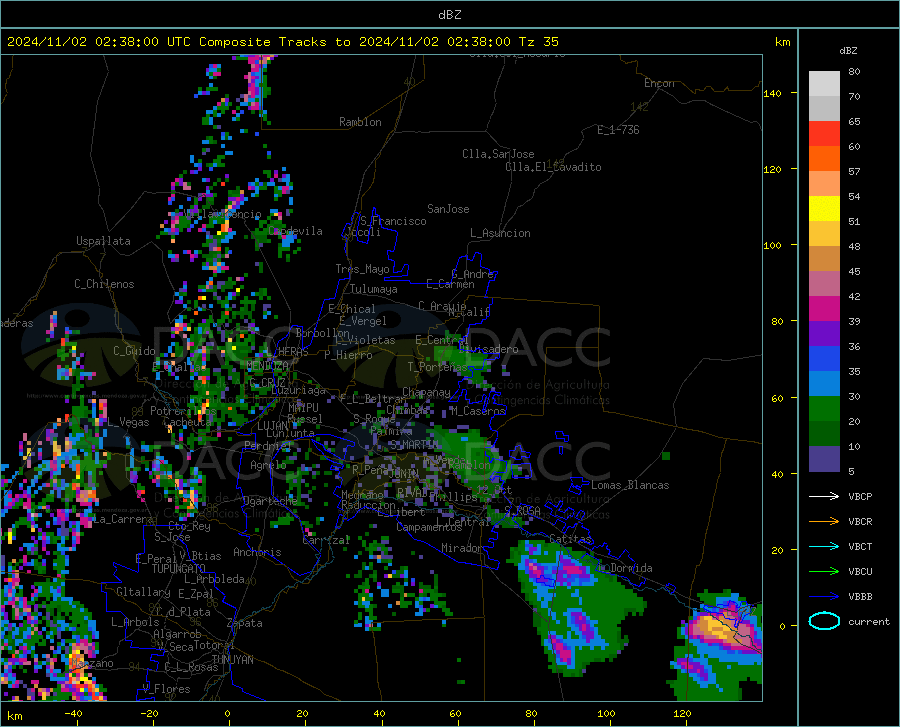Click the 'Dormida' map label
The width and height of the screenshot is (900, 727).
click(631, 568)
